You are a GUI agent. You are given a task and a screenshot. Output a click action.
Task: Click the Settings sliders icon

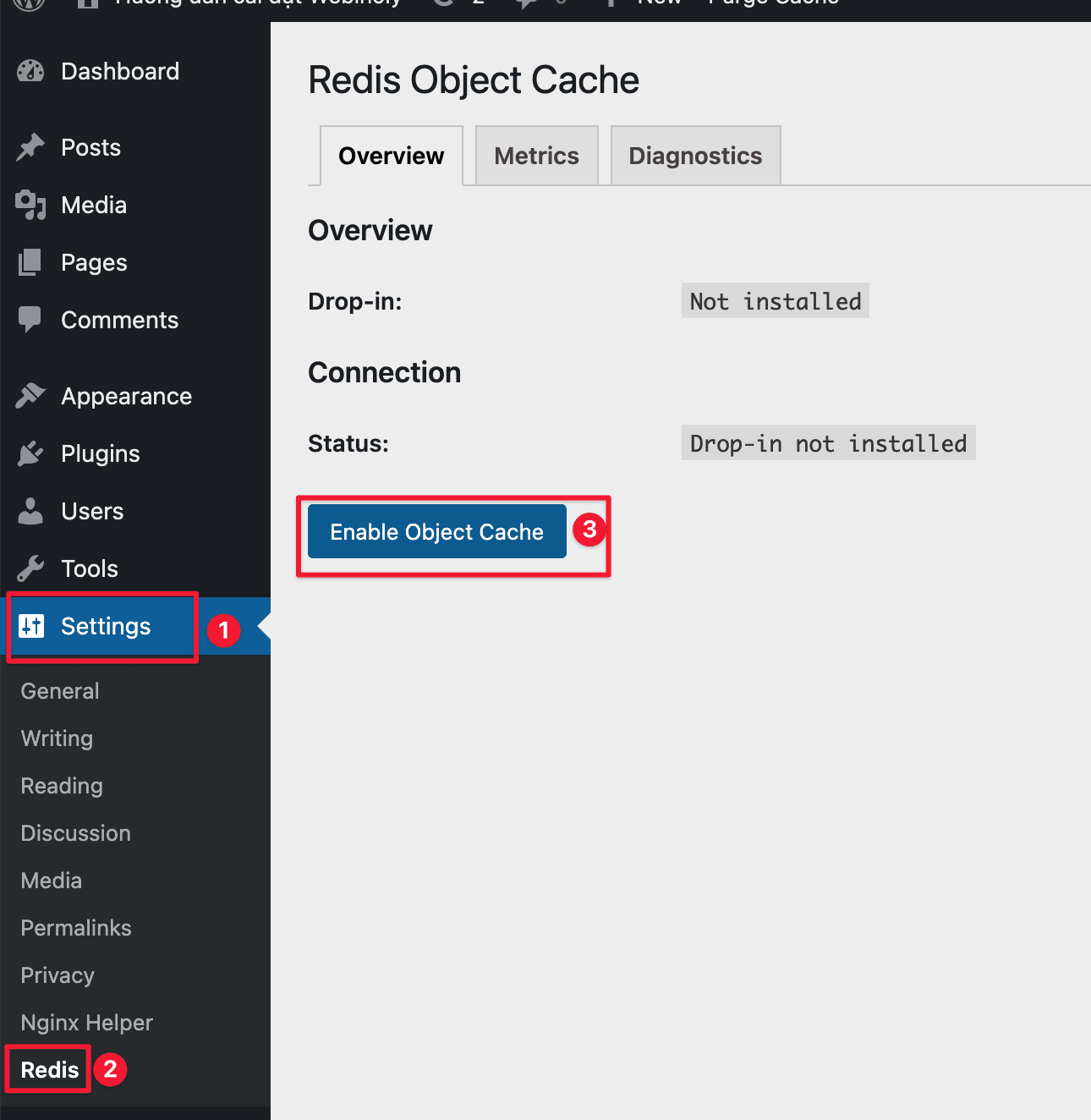click(x=31, y=626)
